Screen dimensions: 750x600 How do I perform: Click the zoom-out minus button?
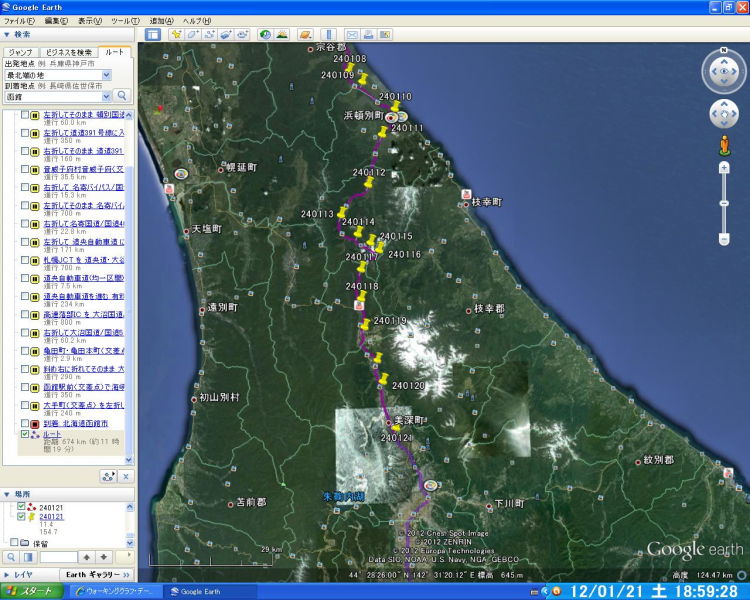pos(724,239)
